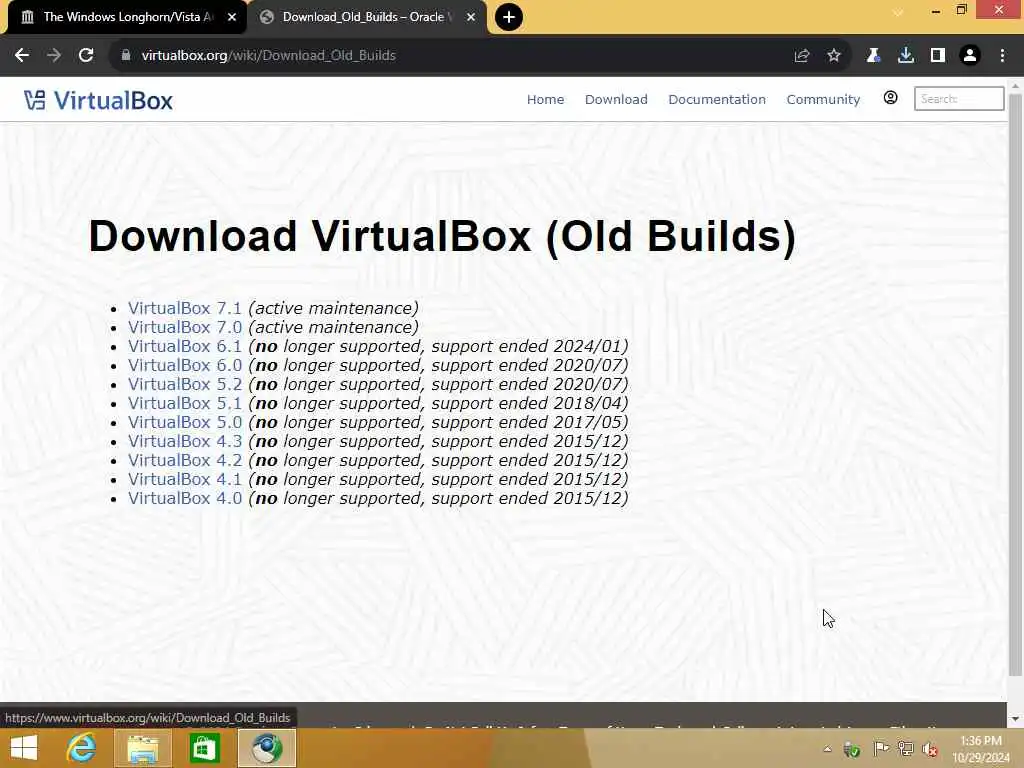Open the Download navigation item
Image resolution: width=1024 pixels, height=768 pixels.
click(616, 99)
